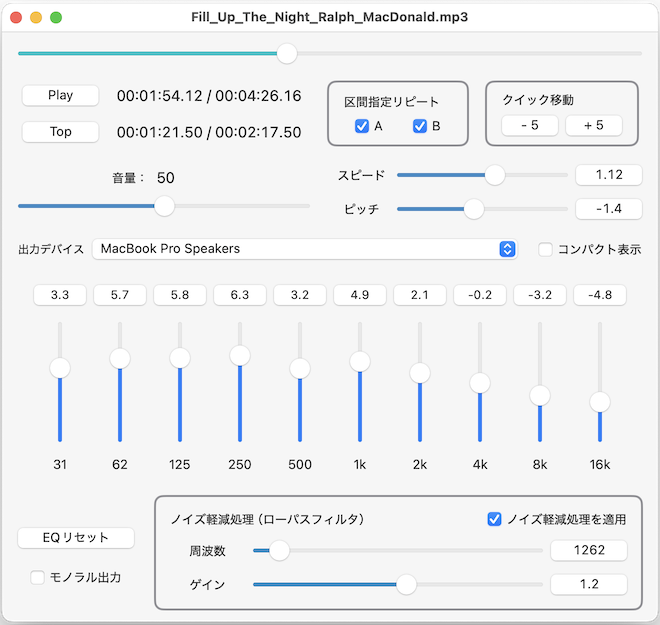Click the Play button
660x625 pixels.
coord(60,95)
